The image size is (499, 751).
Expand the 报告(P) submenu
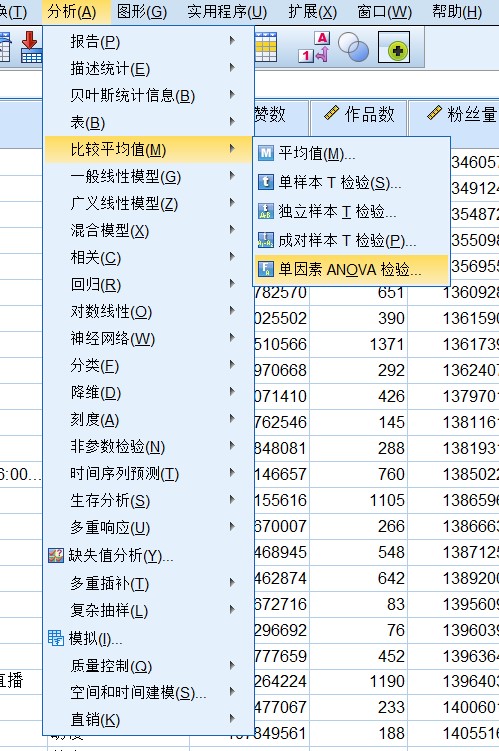click(x=149, y=42)
